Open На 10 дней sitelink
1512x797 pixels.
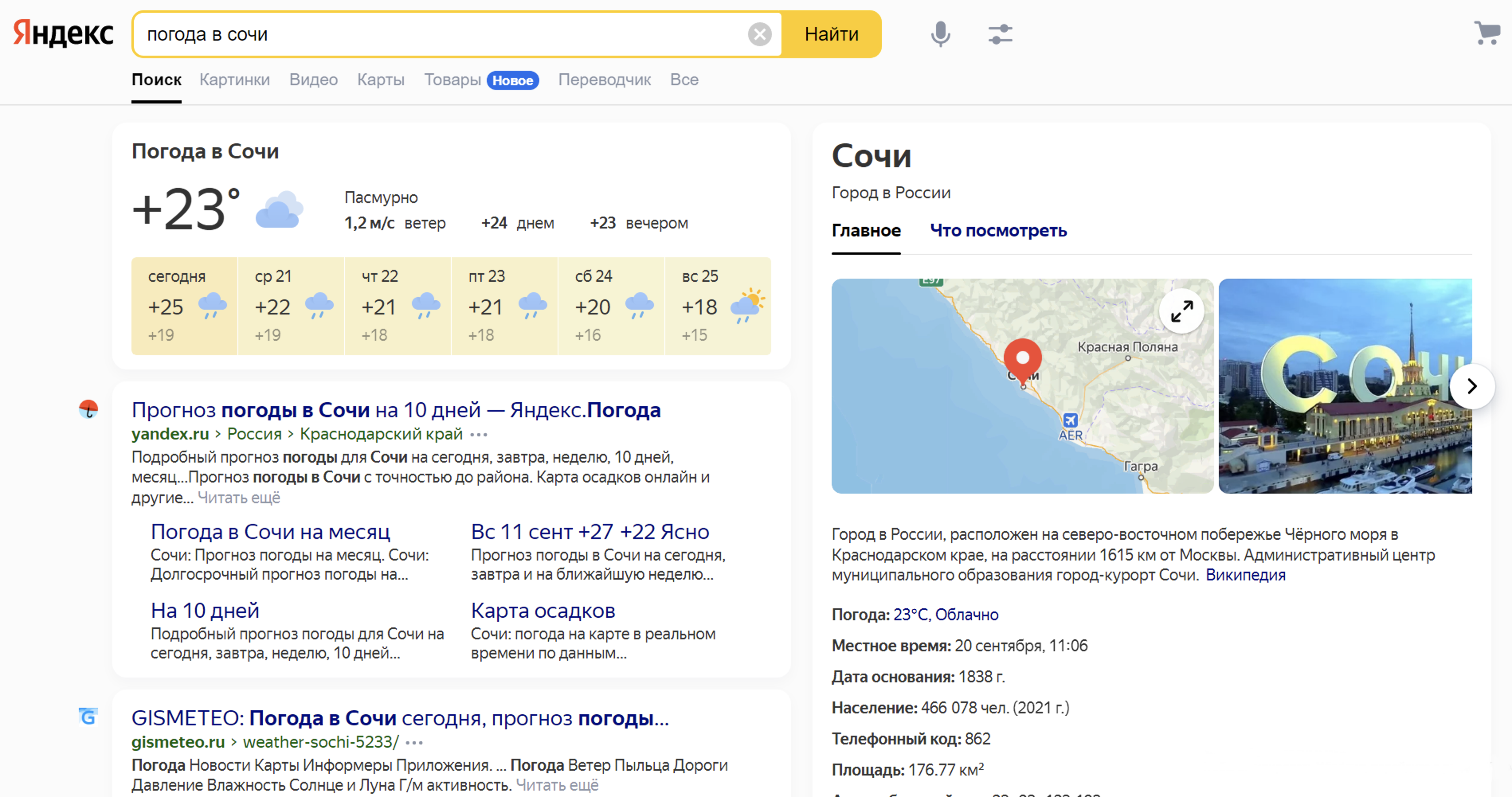pyautogui.click(x=205, y=611)
